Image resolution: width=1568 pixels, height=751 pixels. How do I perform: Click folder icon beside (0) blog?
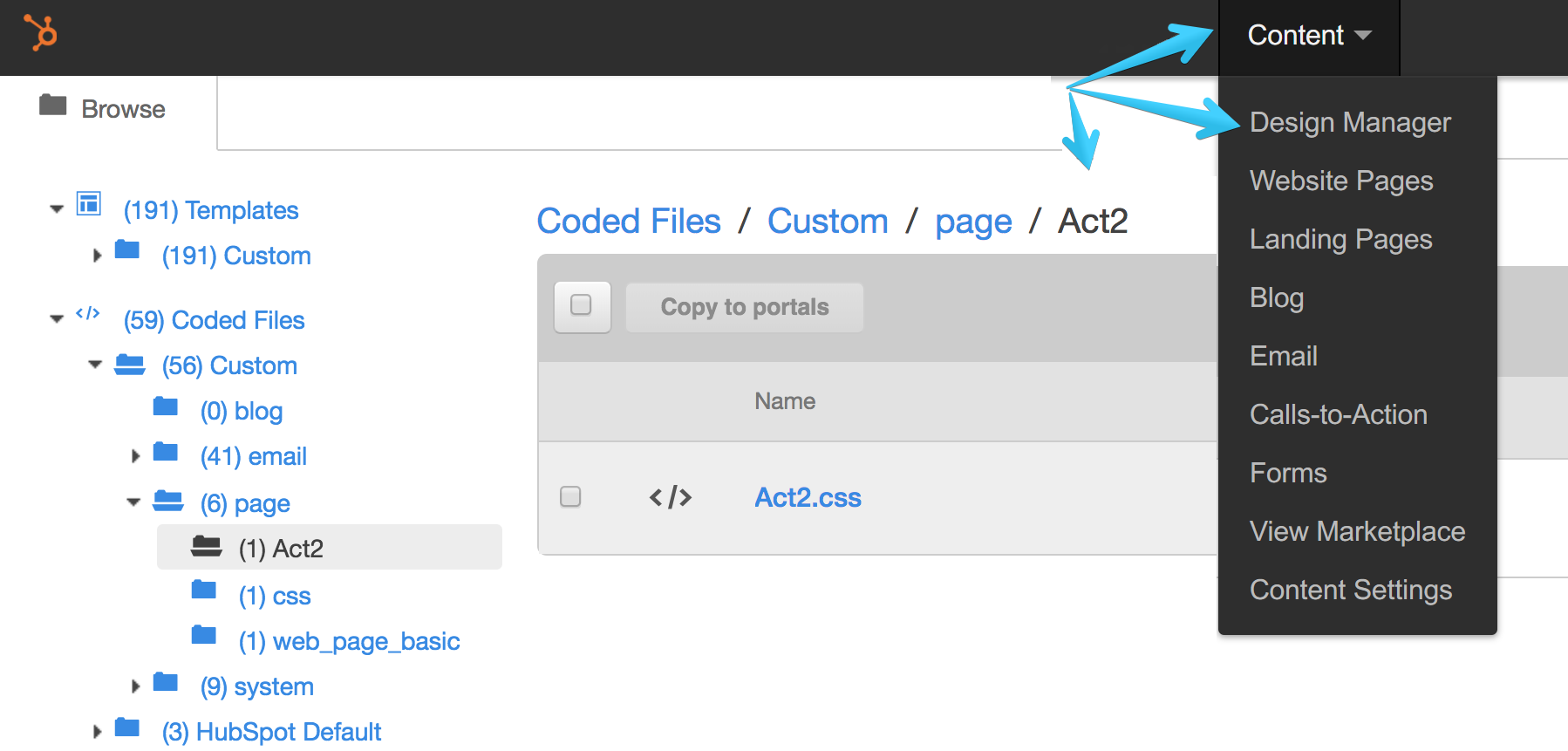click(166, 406)
